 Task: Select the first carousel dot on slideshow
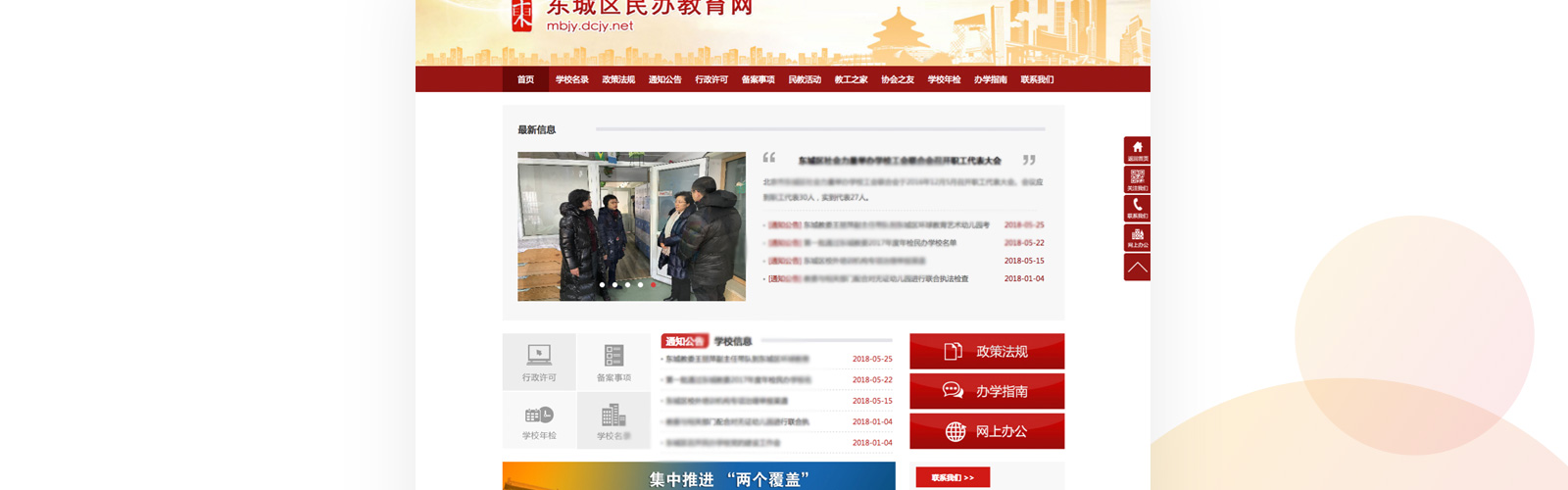(602, 285)
